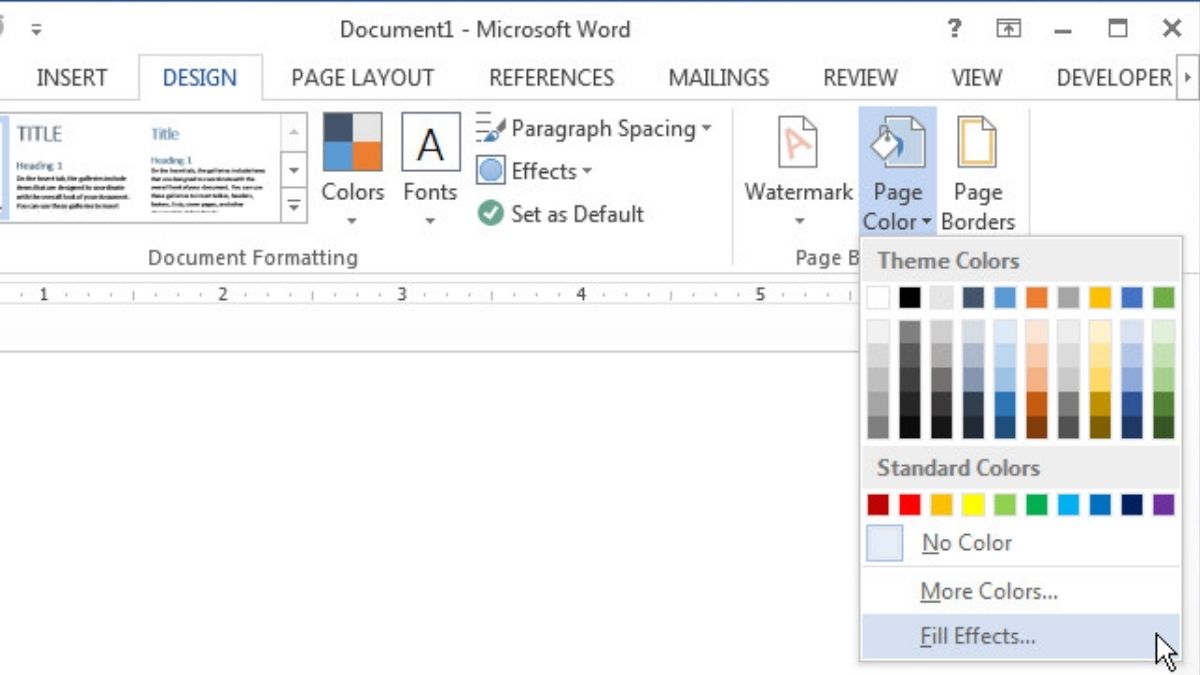Pick the red standard color swatch

coord(909,505)
